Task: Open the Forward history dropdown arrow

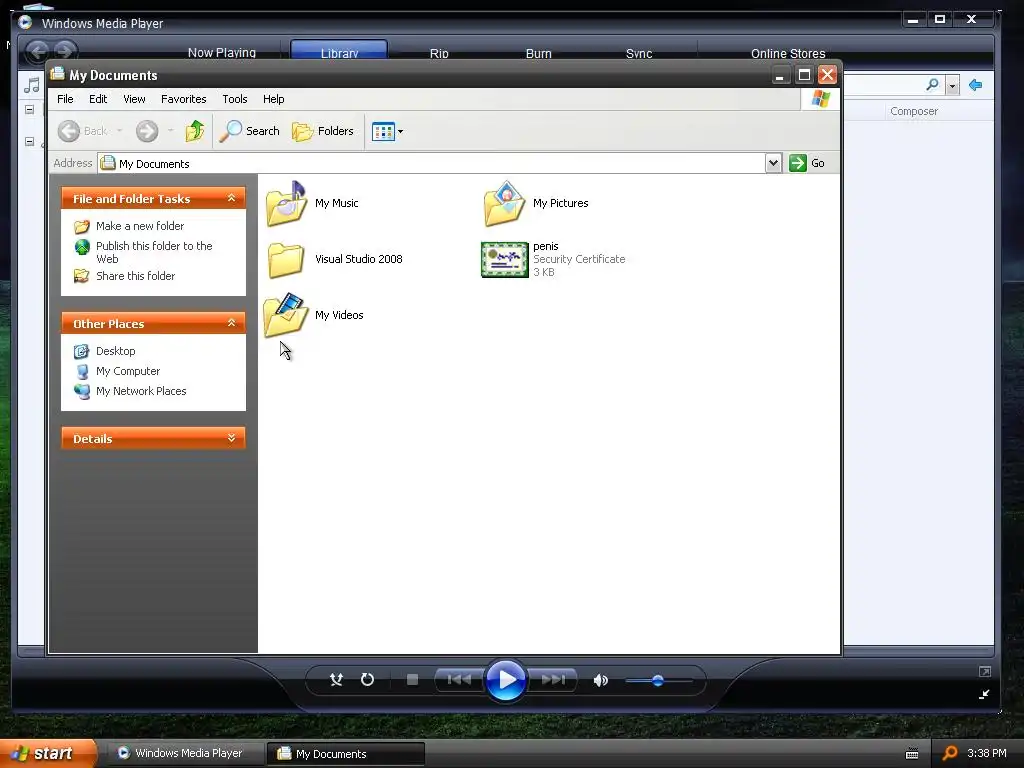Action: click(170, 131)
